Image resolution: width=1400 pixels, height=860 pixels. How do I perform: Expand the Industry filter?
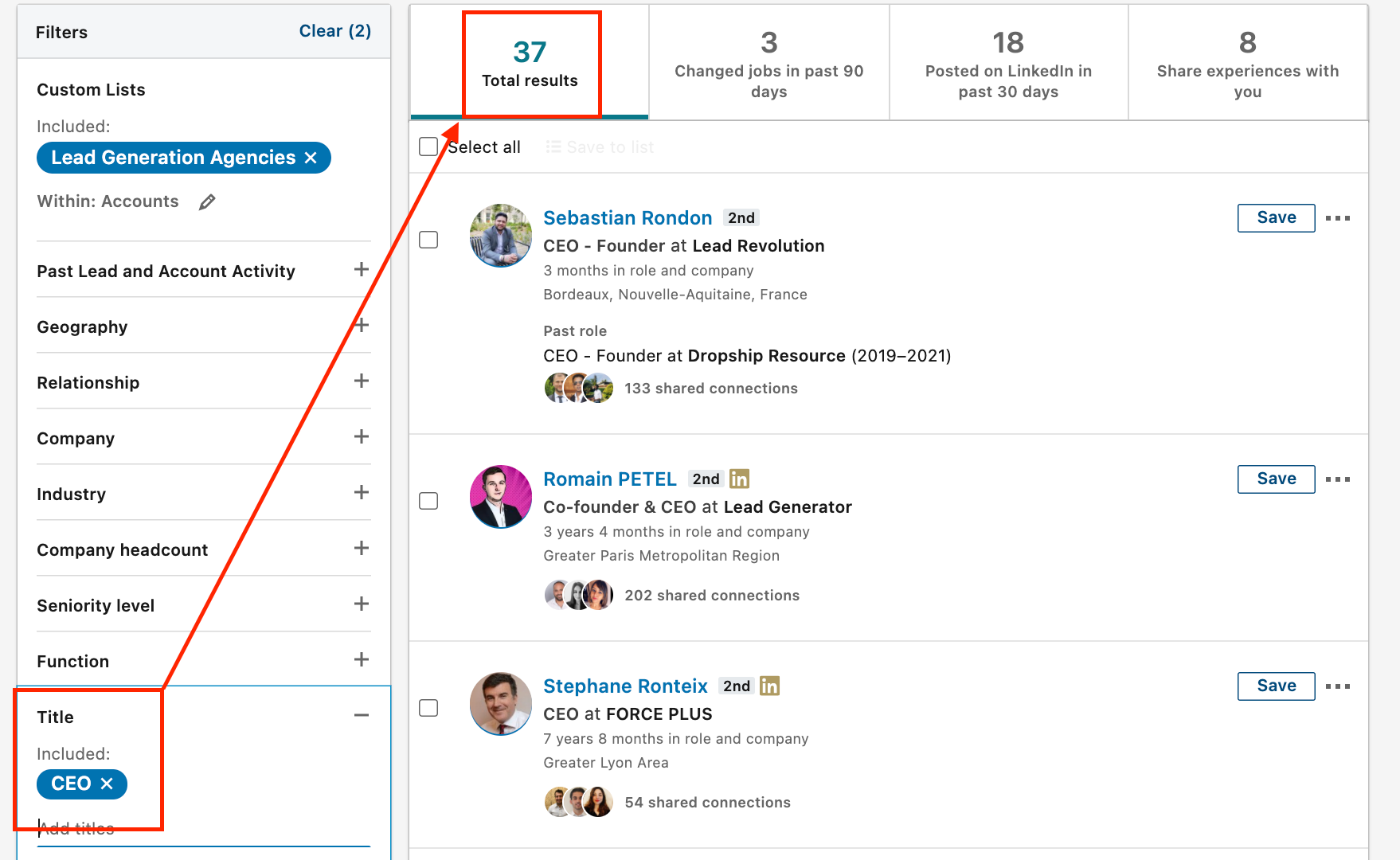coord(362,493)
